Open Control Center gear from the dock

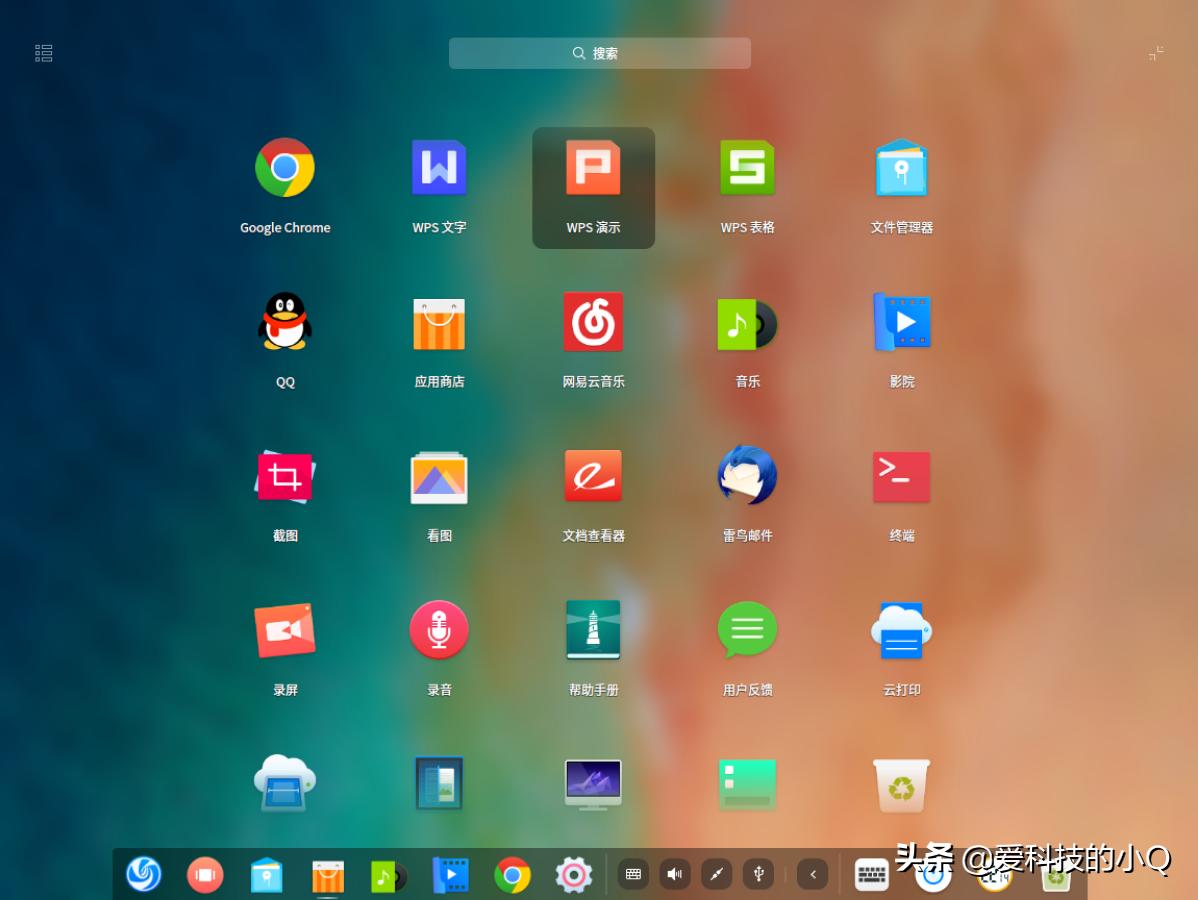[571, 874]
